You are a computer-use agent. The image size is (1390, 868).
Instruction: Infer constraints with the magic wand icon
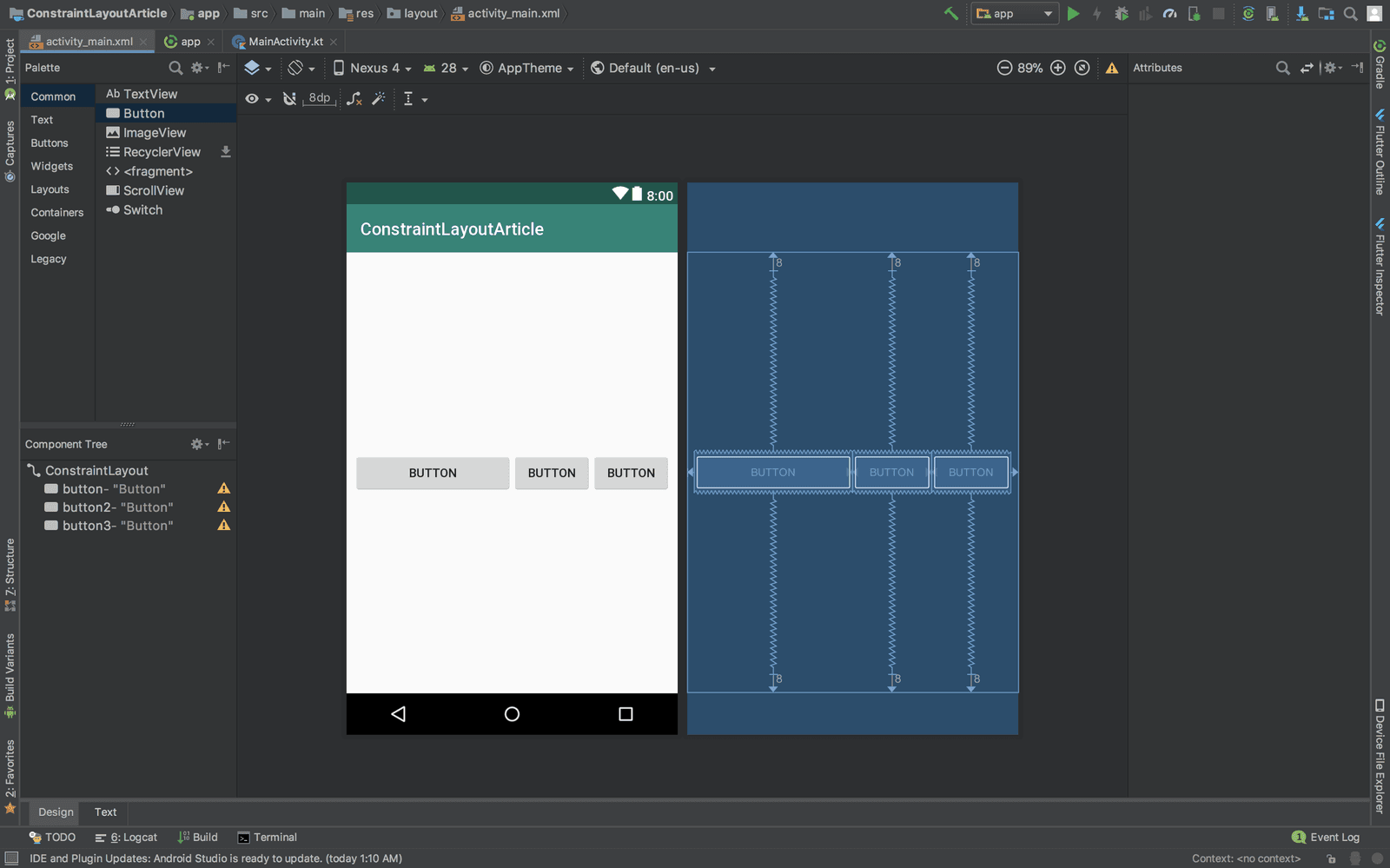point(379,99)
